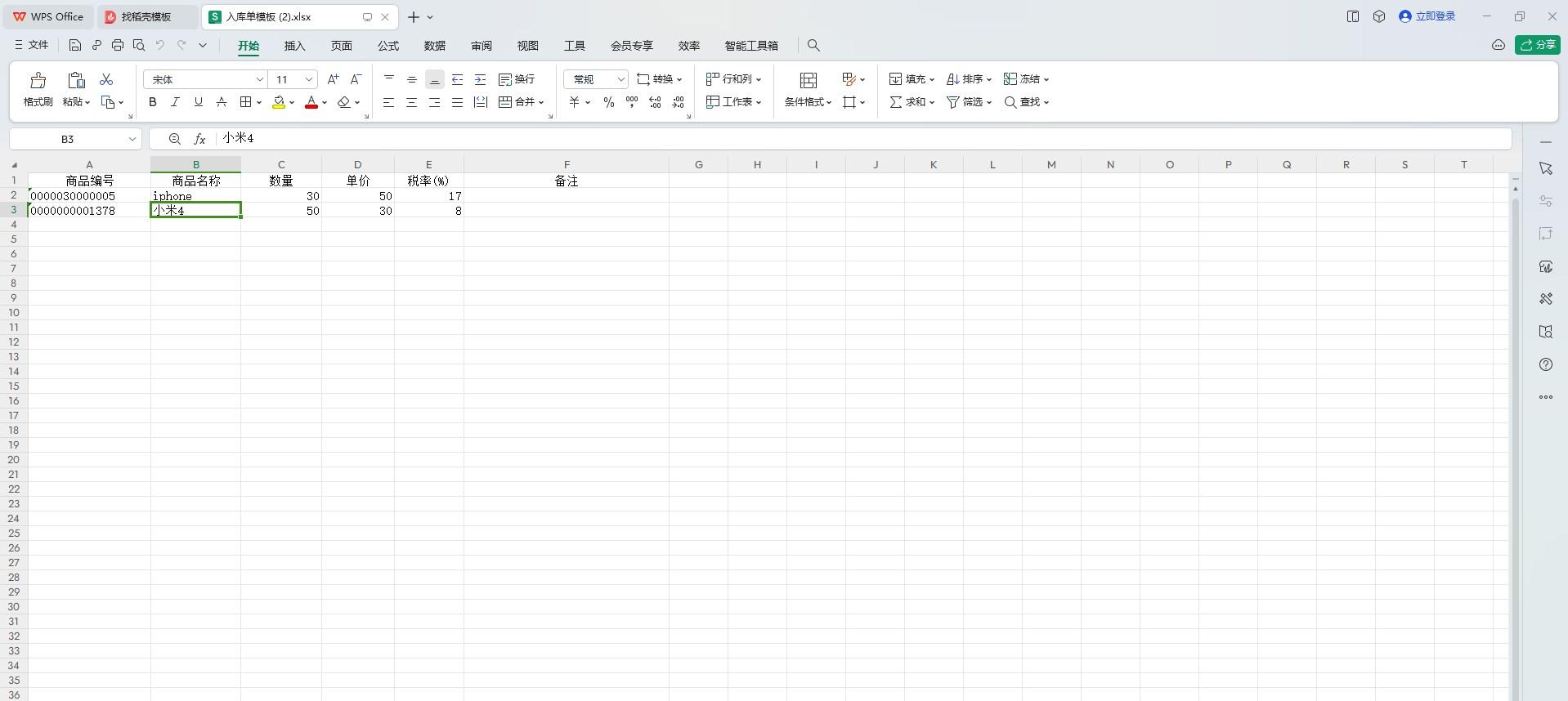Click the insert function fx icon
The width and height of the screenshot is (1568, 701).
pos(199,139)
